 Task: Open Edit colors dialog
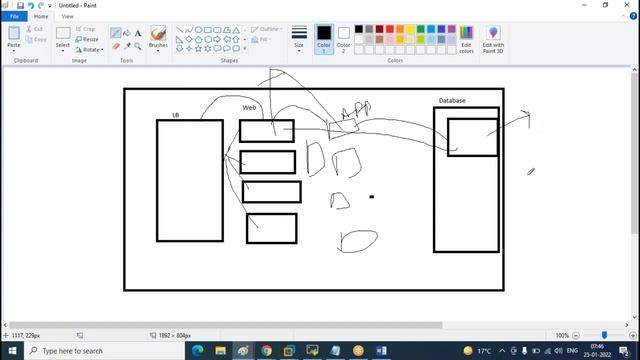click(467, 39)
